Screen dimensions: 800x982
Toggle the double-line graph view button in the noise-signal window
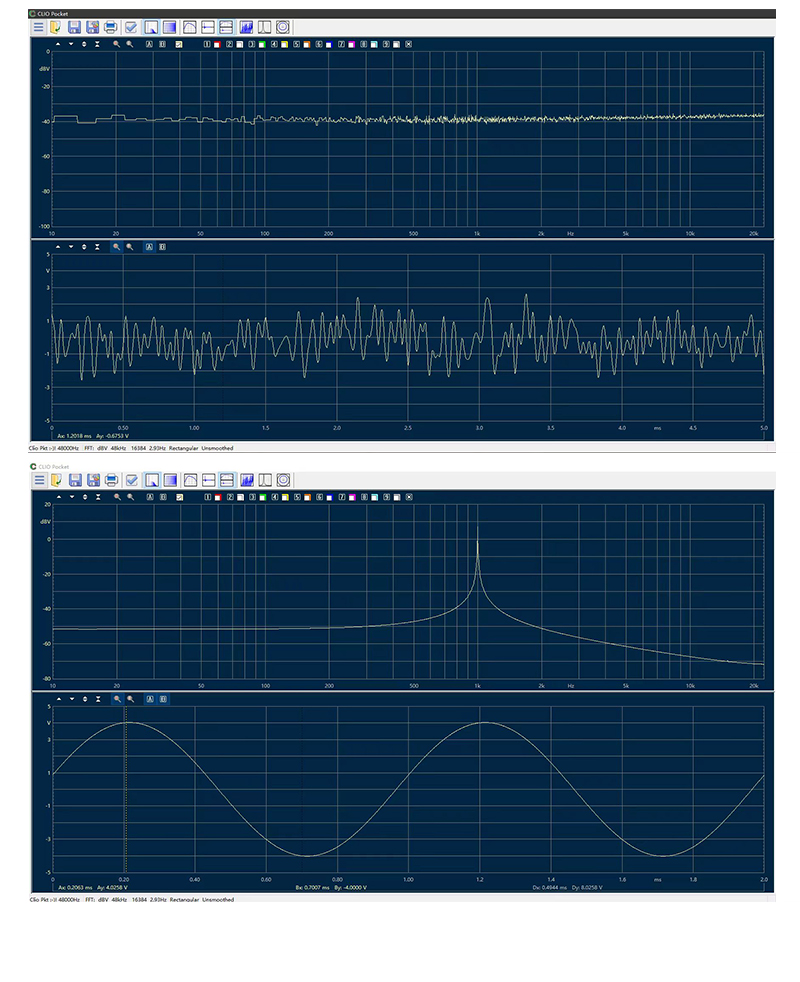point(226,27)
